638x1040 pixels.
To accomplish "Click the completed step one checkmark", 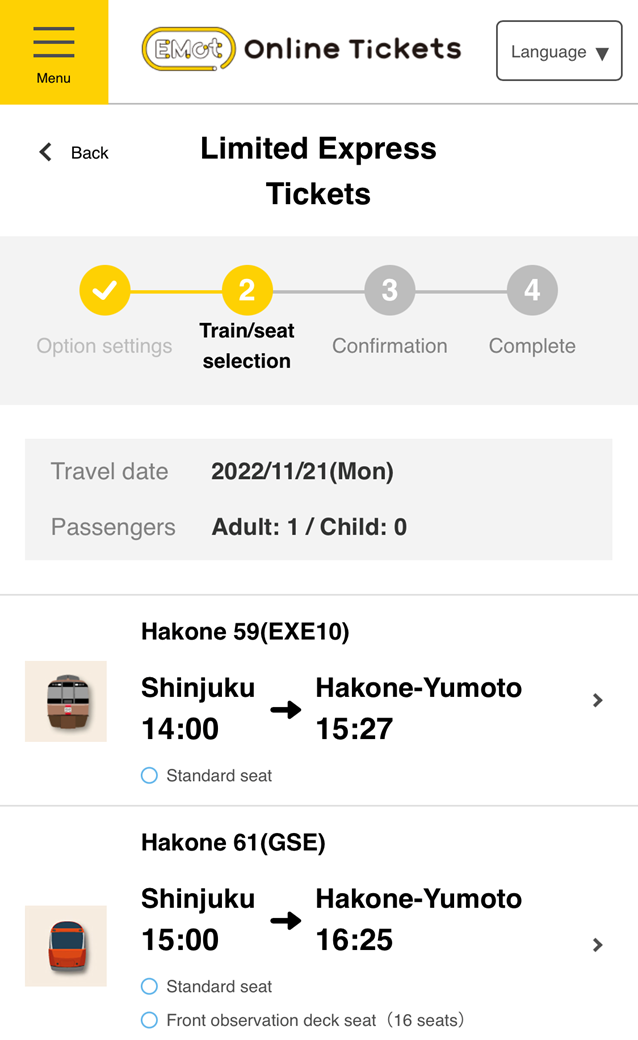I will tap(105, 291).
